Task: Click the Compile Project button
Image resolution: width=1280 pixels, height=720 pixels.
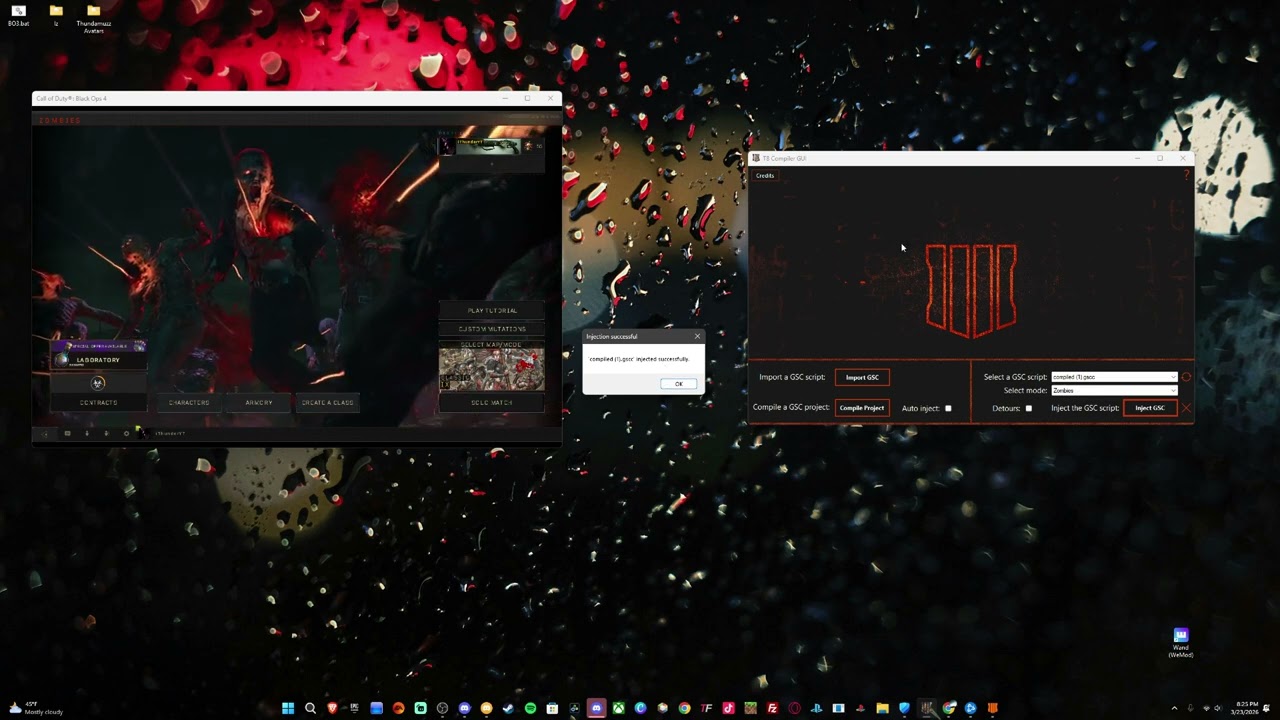Action: coord(862,408)
